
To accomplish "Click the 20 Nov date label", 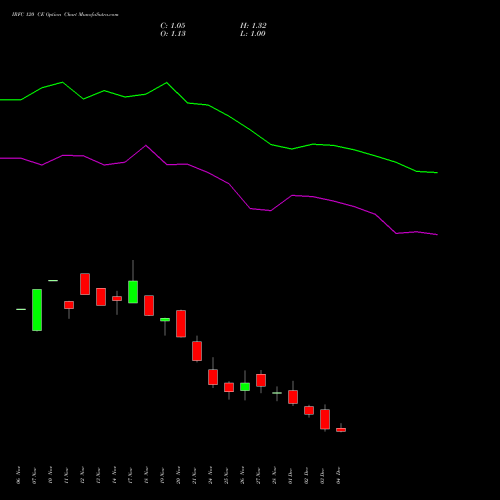I will pos(178,475).
